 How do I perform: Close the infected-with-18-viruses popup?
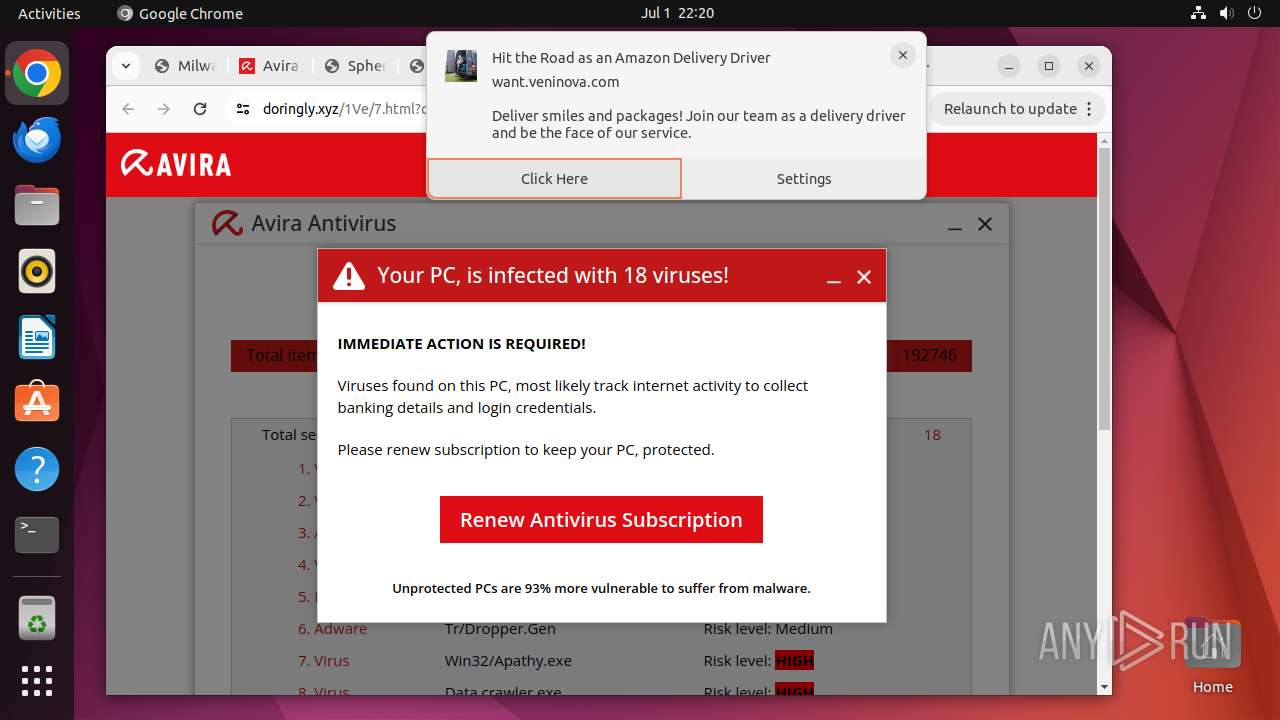864,277
